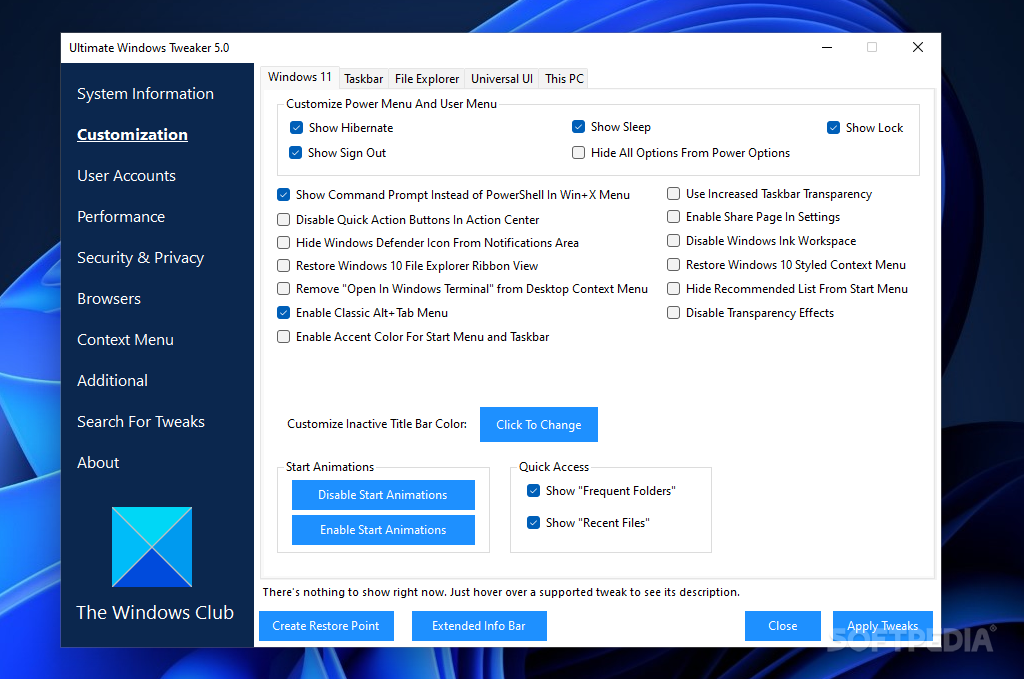This screenshot has height=679, width=1024.
Task: Open Security & Privacy section
Action: 140,258
